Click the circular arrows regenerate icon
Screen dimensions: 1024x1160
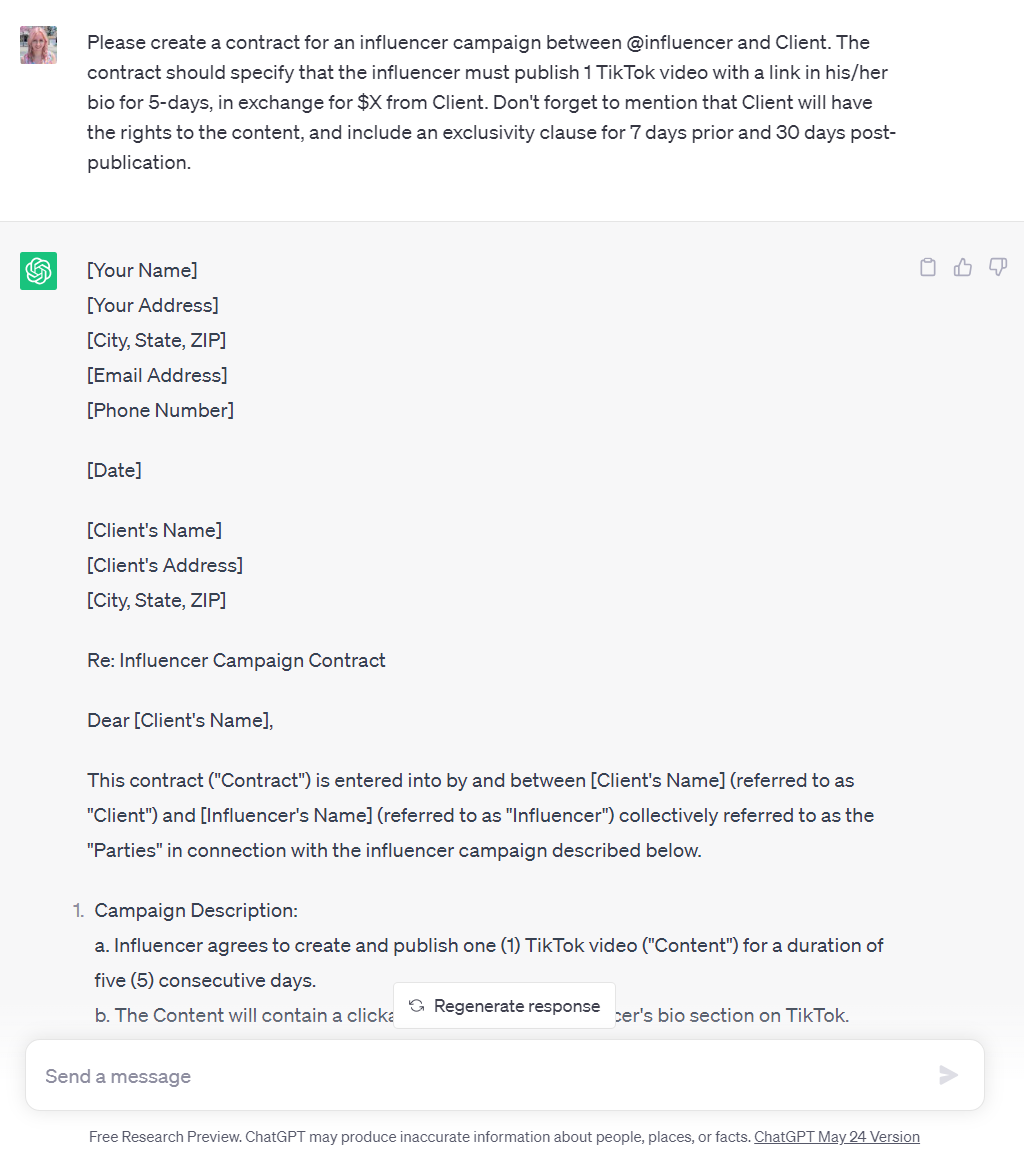tap(417, 1006)
